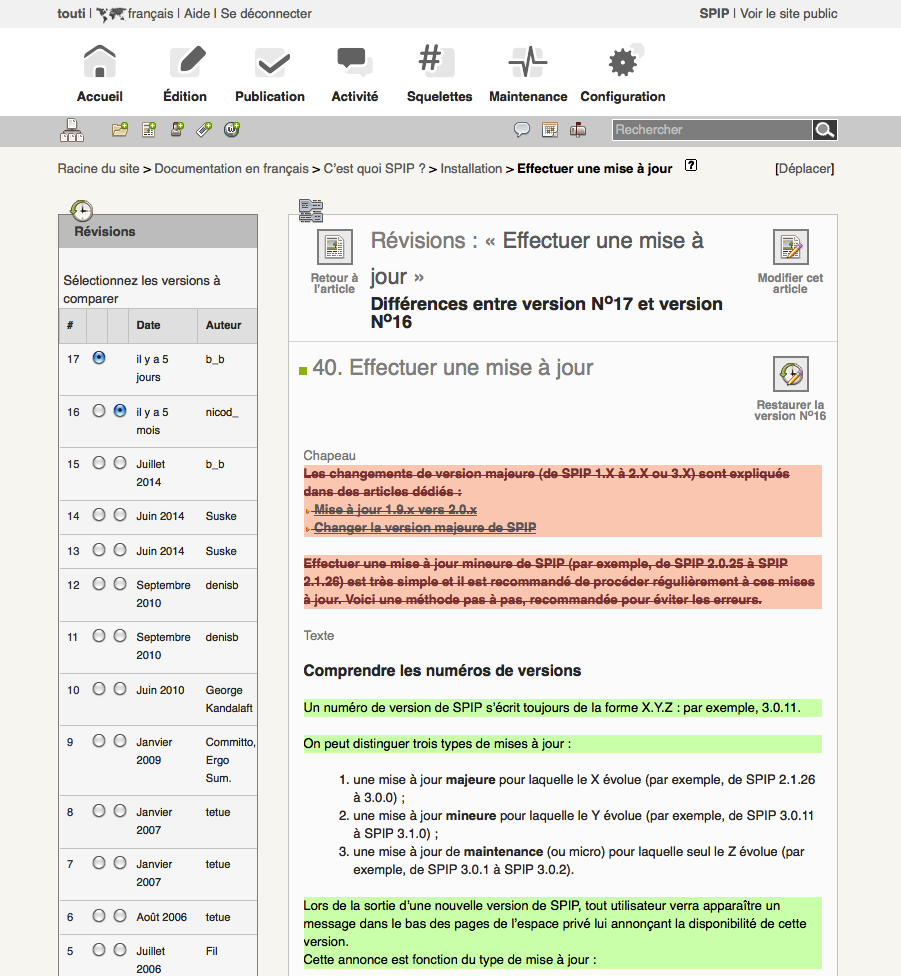
Task: Click the Voir le site public link
Action: [x=788, y=14]
